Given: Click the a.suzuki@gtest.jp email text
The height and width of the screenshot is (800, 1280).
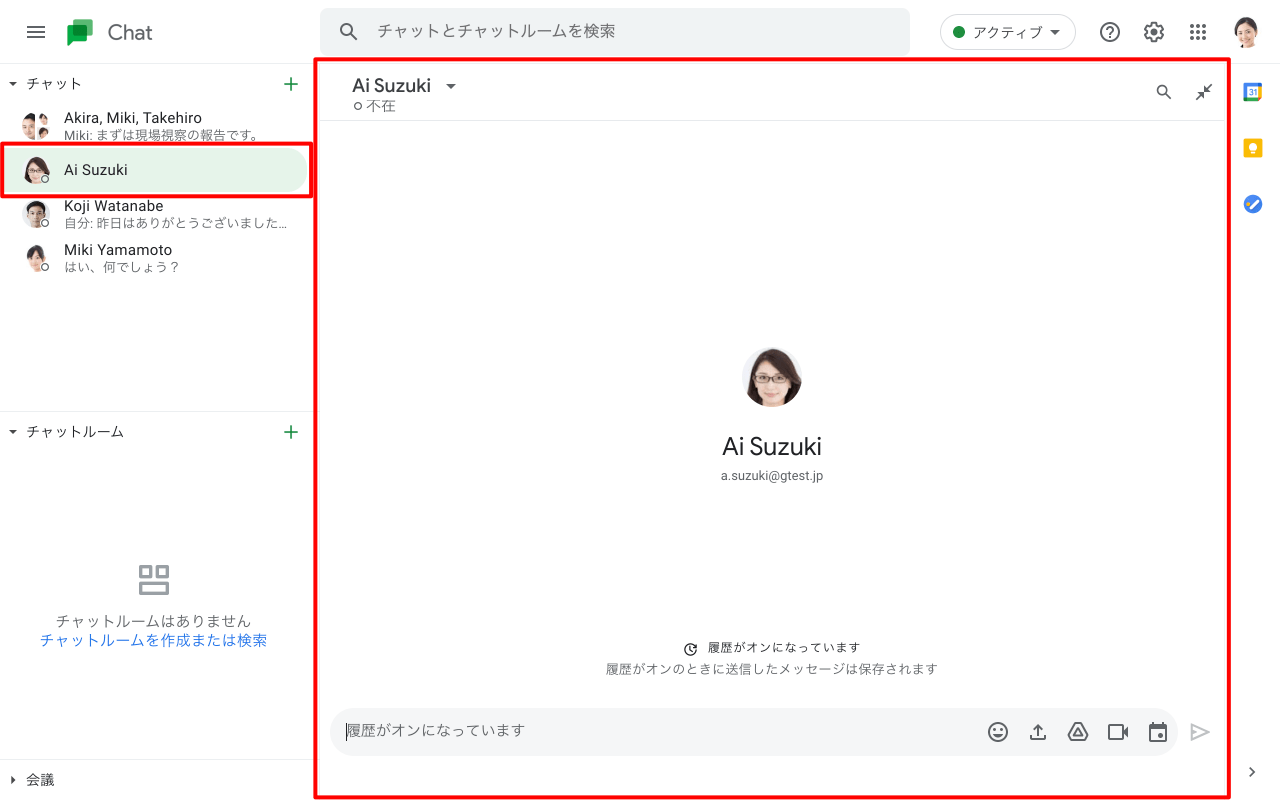Looking at the screenshot, I should coord(772,476).
